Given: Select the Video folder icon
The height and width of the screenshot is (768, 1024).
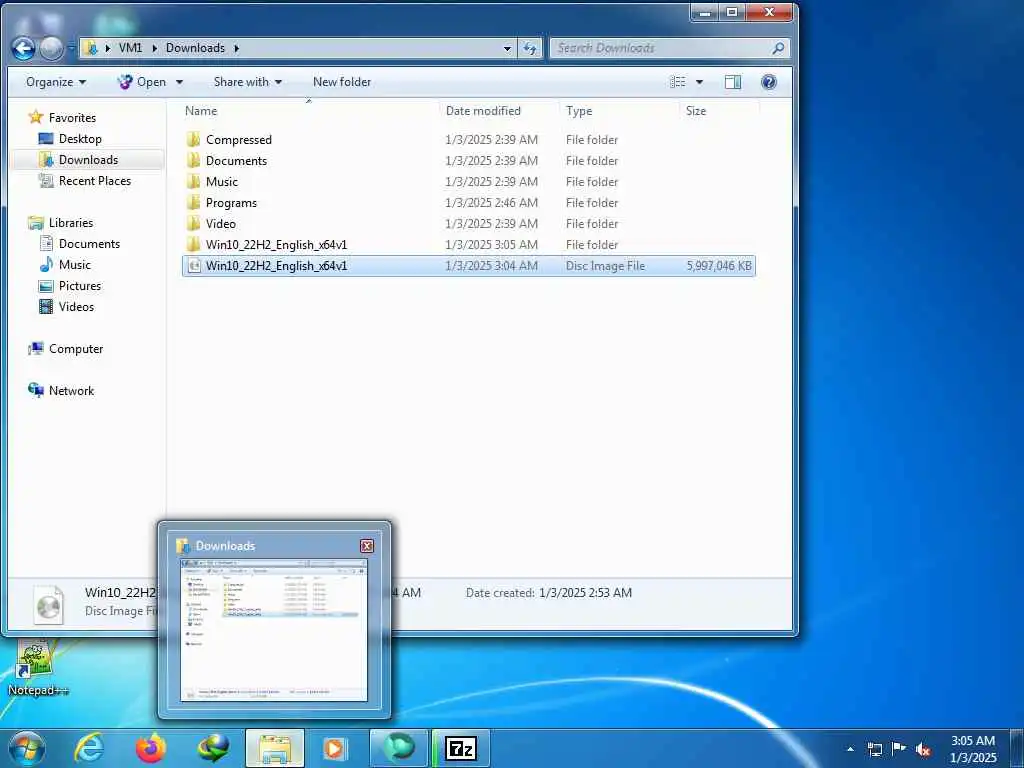Looking at the screenshot, I should 193,223.
